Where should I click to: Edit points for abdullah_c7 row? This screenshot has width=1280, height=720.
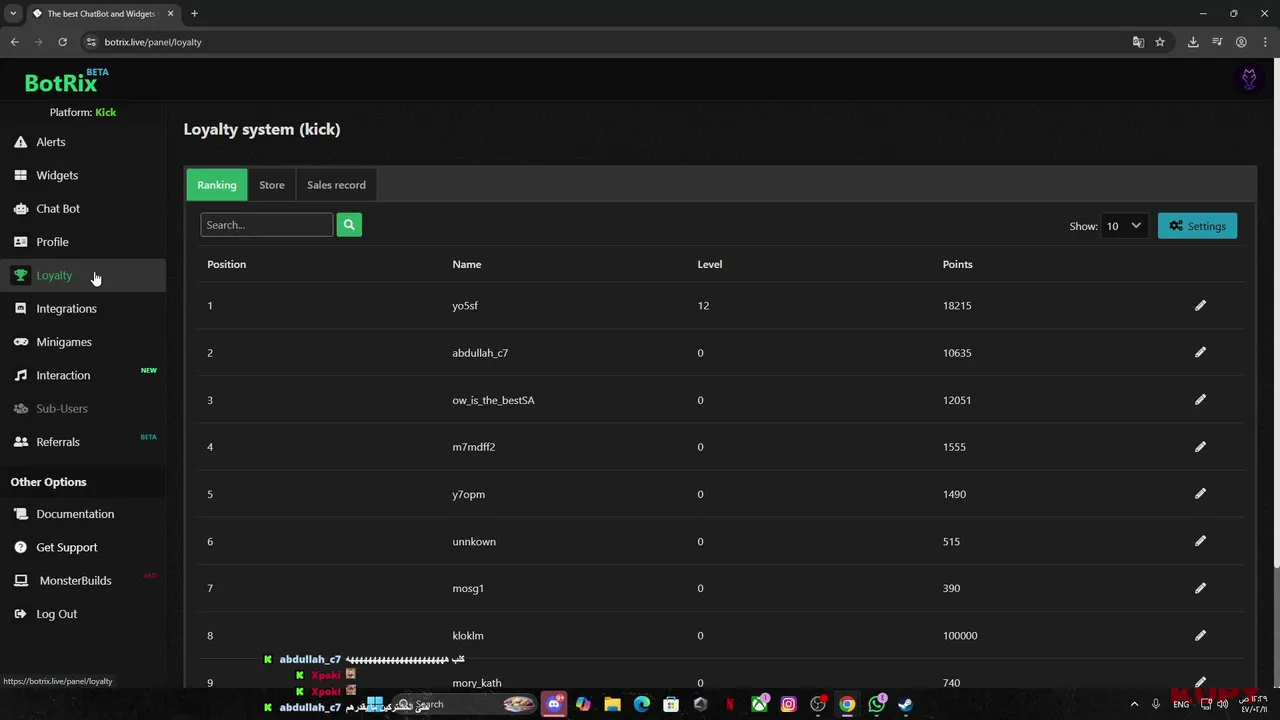[x=1200, y=352]
